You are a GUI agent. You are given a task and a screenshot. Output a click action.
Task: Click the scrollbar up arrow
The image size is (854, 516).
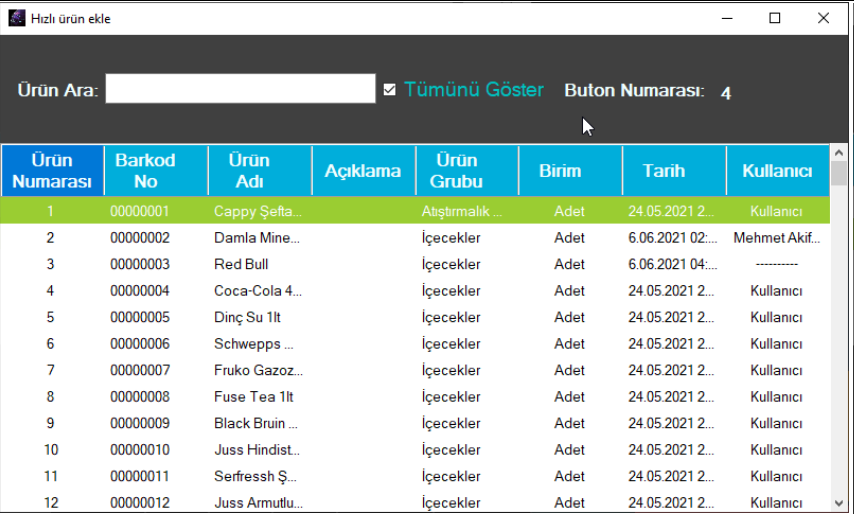coord(839,153)
